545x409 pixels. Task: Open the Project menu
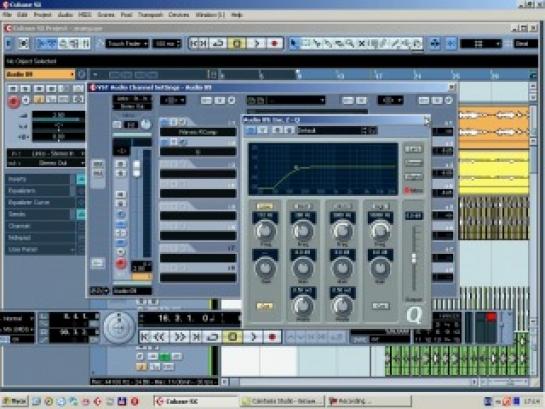(x=42, y=15)
